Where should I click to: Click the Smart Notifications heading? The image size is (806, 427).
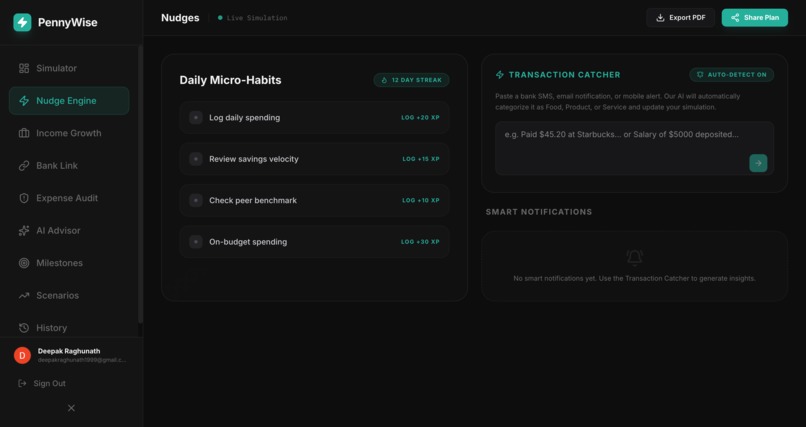pos(539,212)
